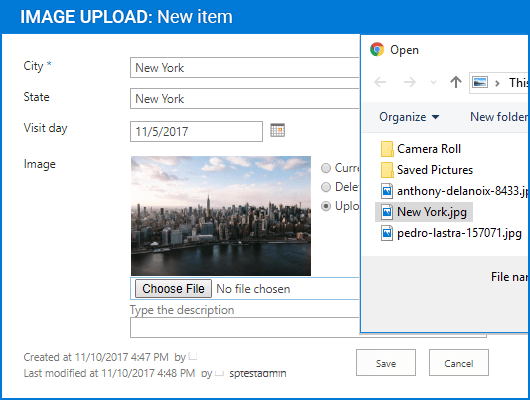This screenshot has height=400, width=530.
Task: Click the Visit day date field
Action: point(196,131)
